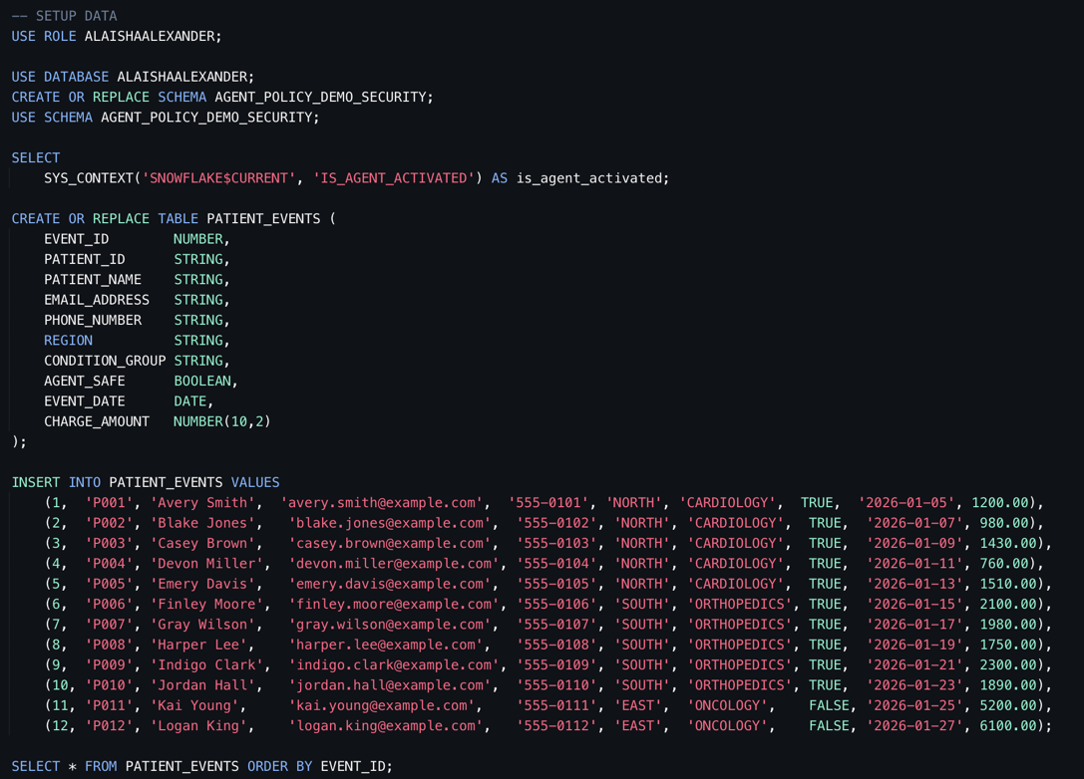Click the AGENT_SAFE column name
Screen dimensions: 1084x779
coord(84,381)
